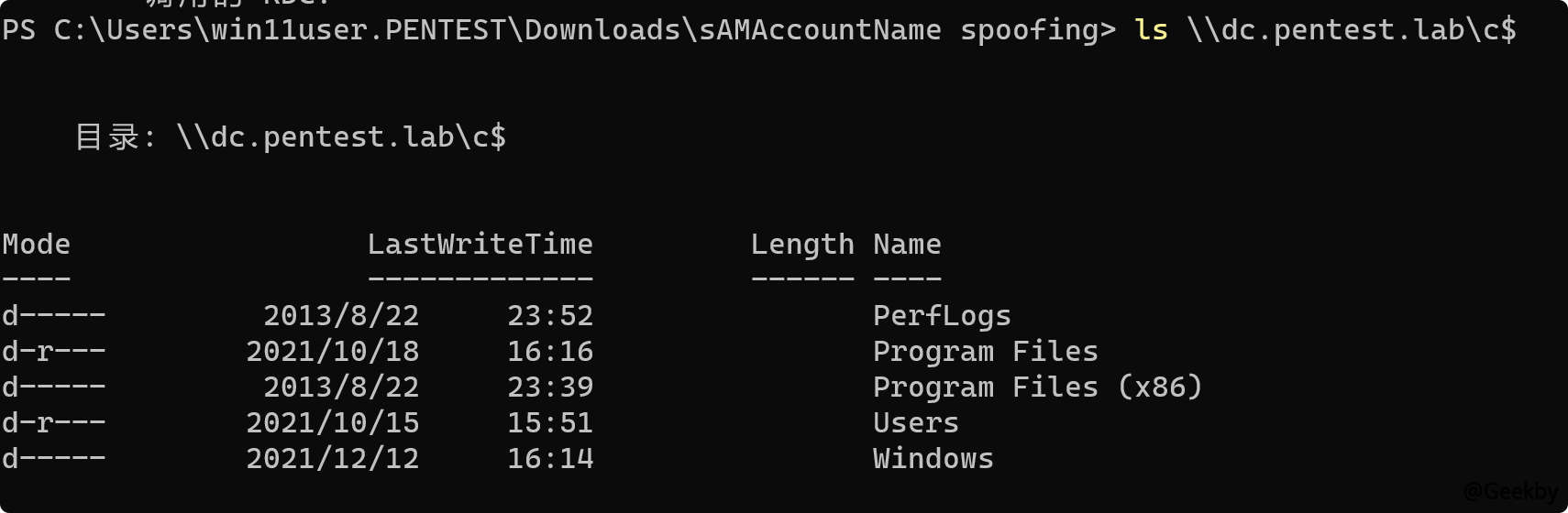Click the 2021/10/18 date

click(332, 352)
